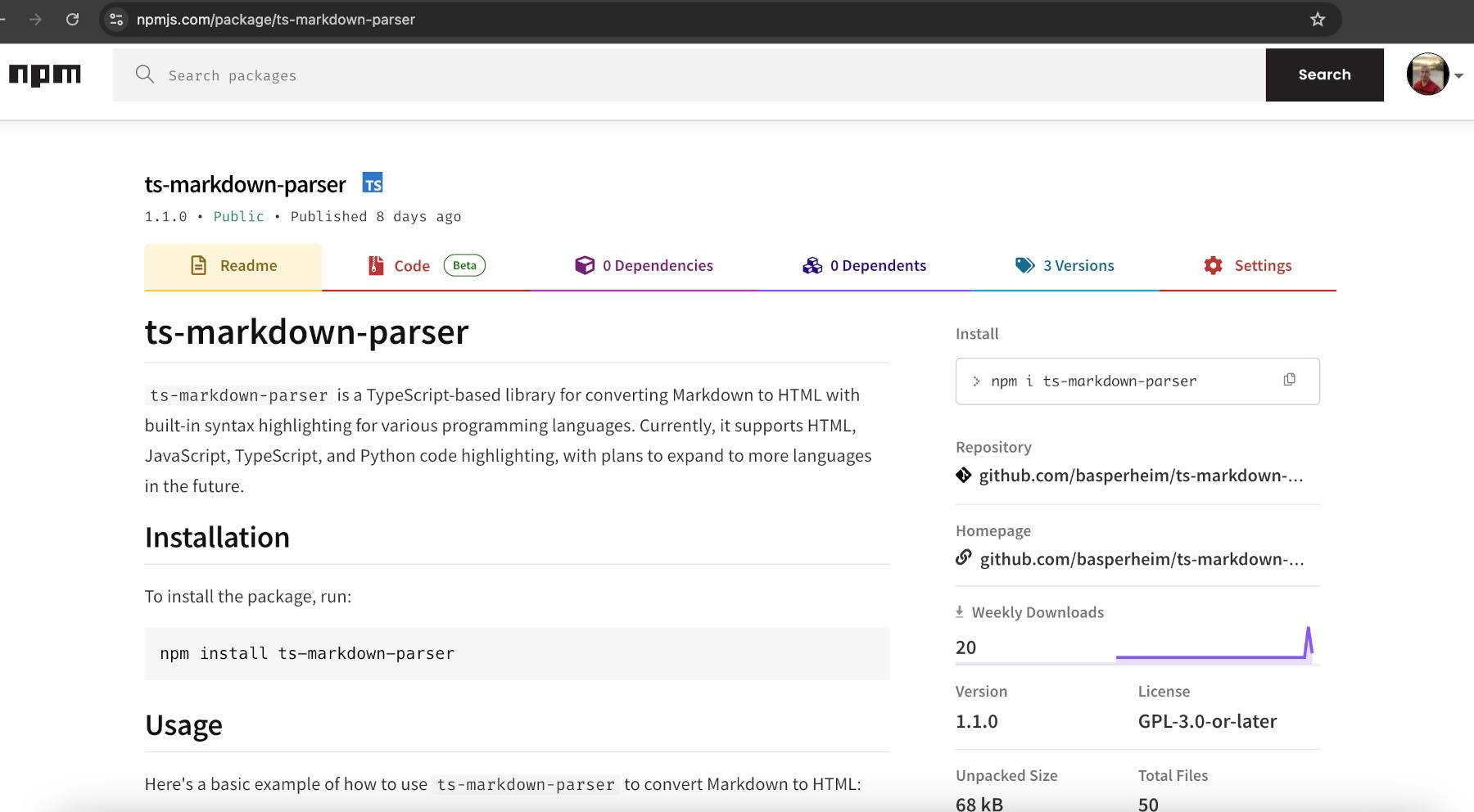Click the package title next to TS badge

click(x=245, y=184)
